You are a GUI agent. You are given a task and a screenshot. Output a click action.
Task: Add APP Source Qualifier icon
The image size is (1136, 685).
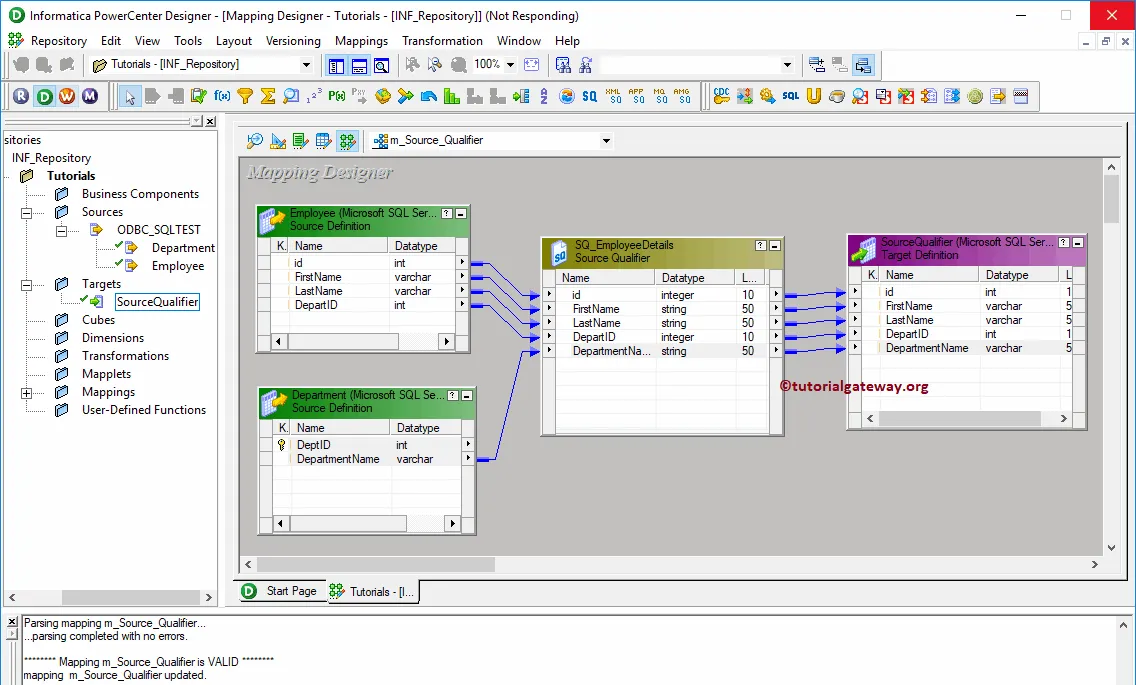tap(636, 96)
